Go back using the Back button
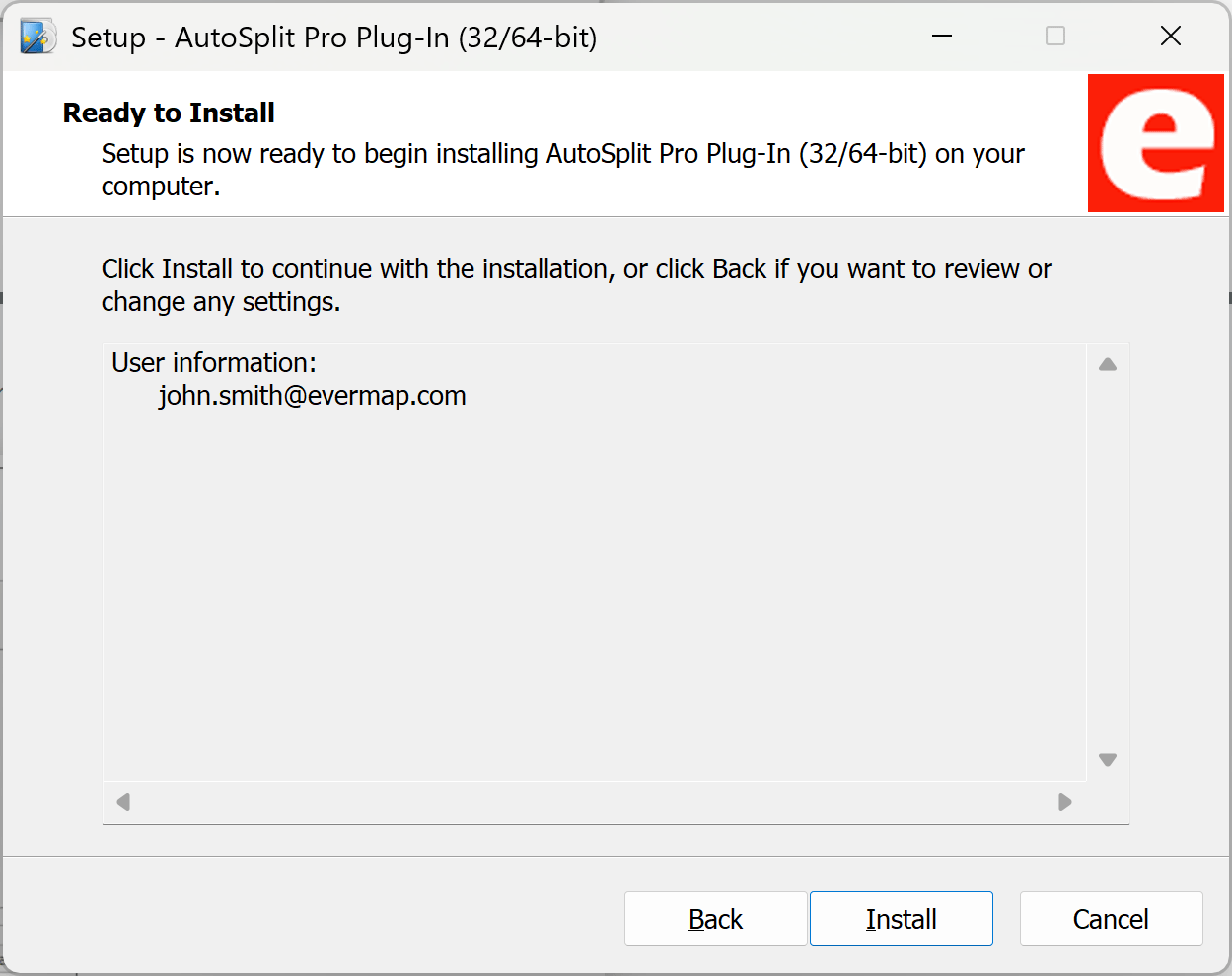The image size is (1232, 976). 715,919
